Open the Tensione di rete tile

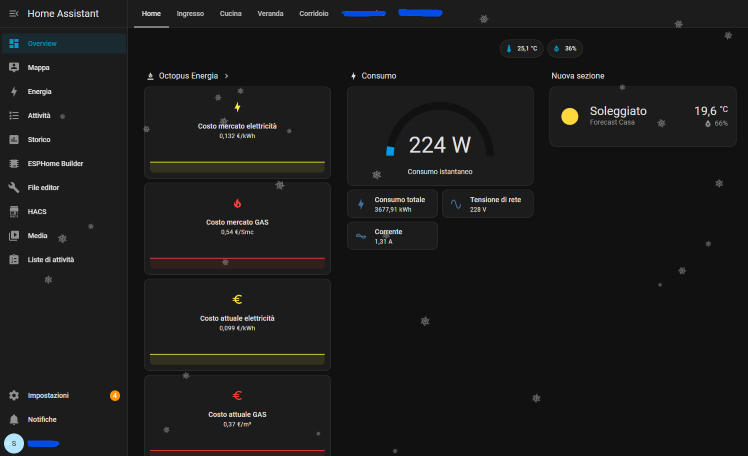pyautogui.click(x=488, y=204)
